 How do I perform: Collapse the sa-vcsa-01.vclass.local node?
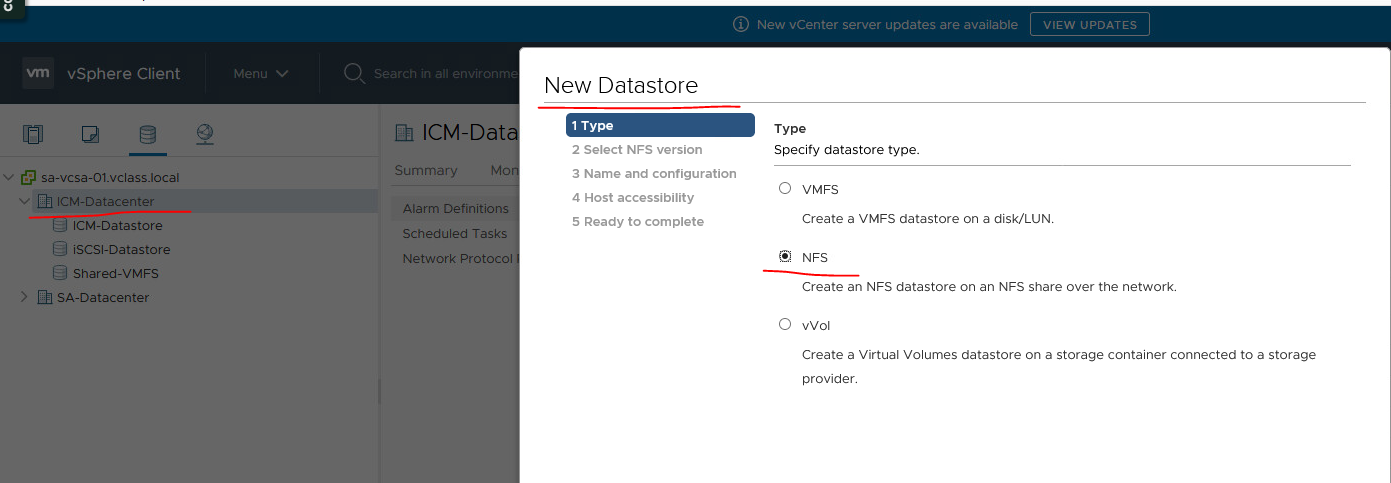pos(9,177)
